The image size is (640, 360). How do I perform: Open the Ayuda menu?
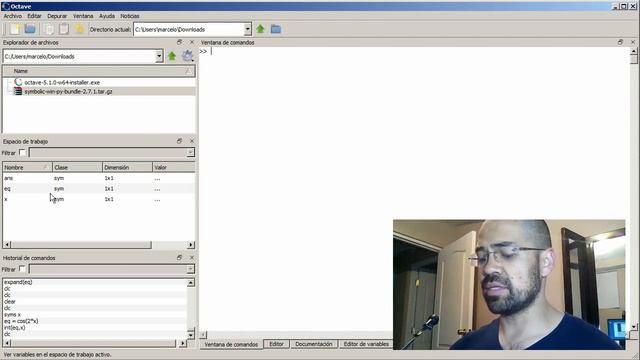pyautogui.click(x=107, y=16)
